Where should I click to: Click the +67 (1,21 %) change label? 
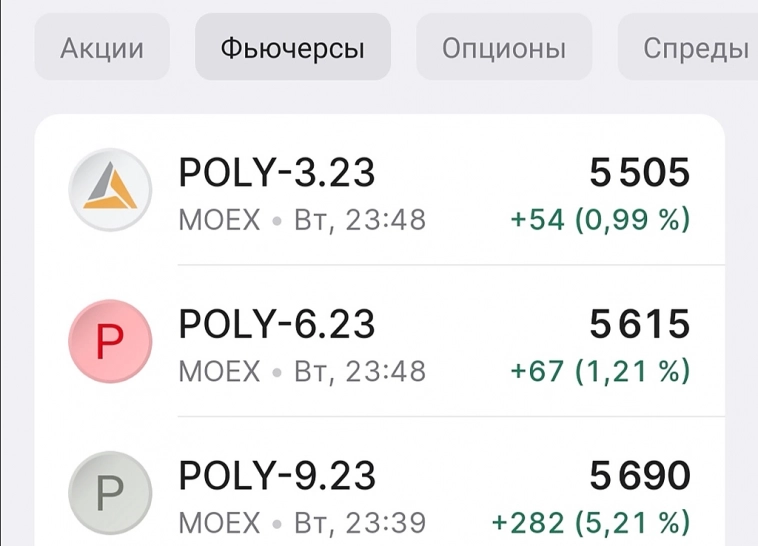(x=600, y=371)
